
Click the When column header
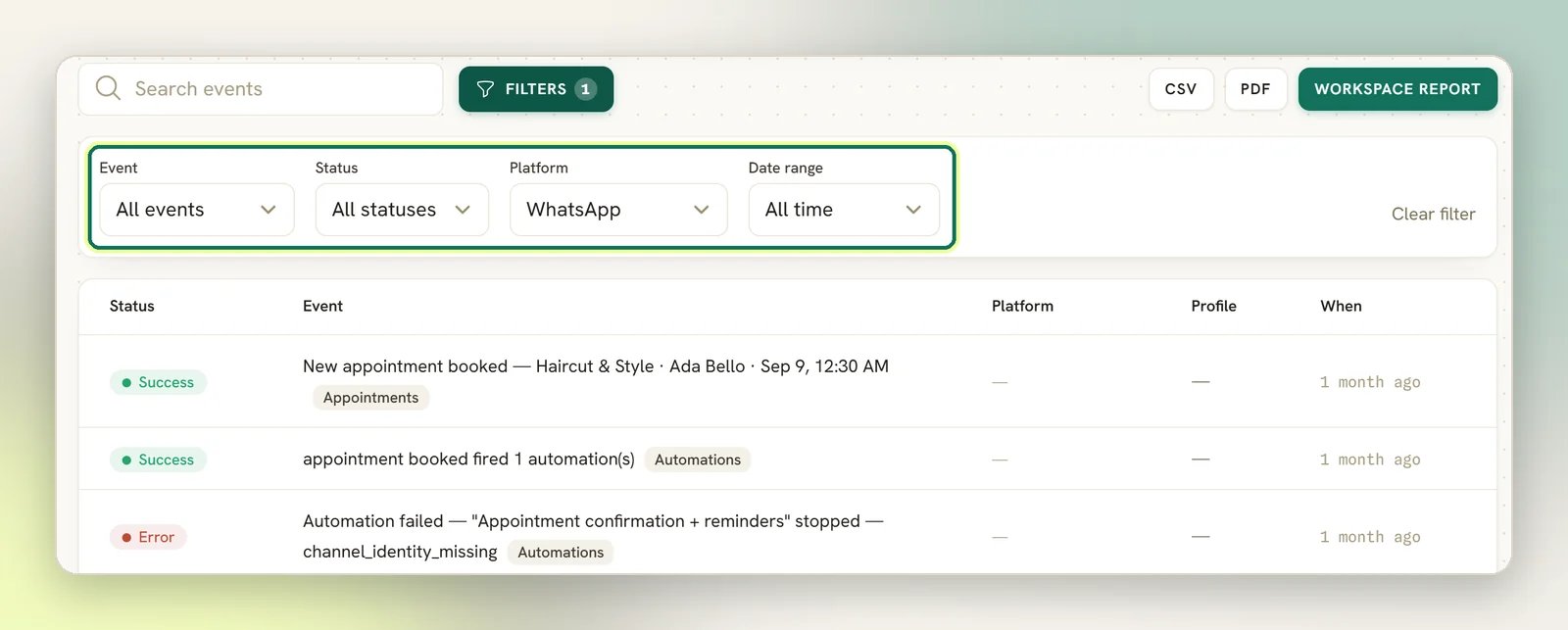pos(1341,306)
